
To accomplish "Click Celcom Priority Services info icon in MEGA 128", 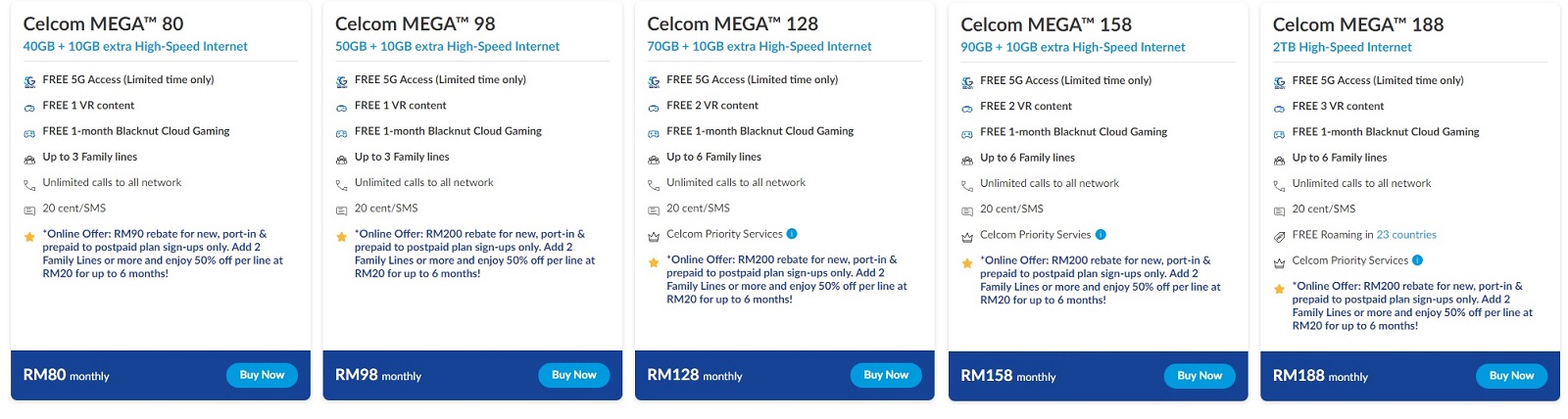I will (792, 234).
